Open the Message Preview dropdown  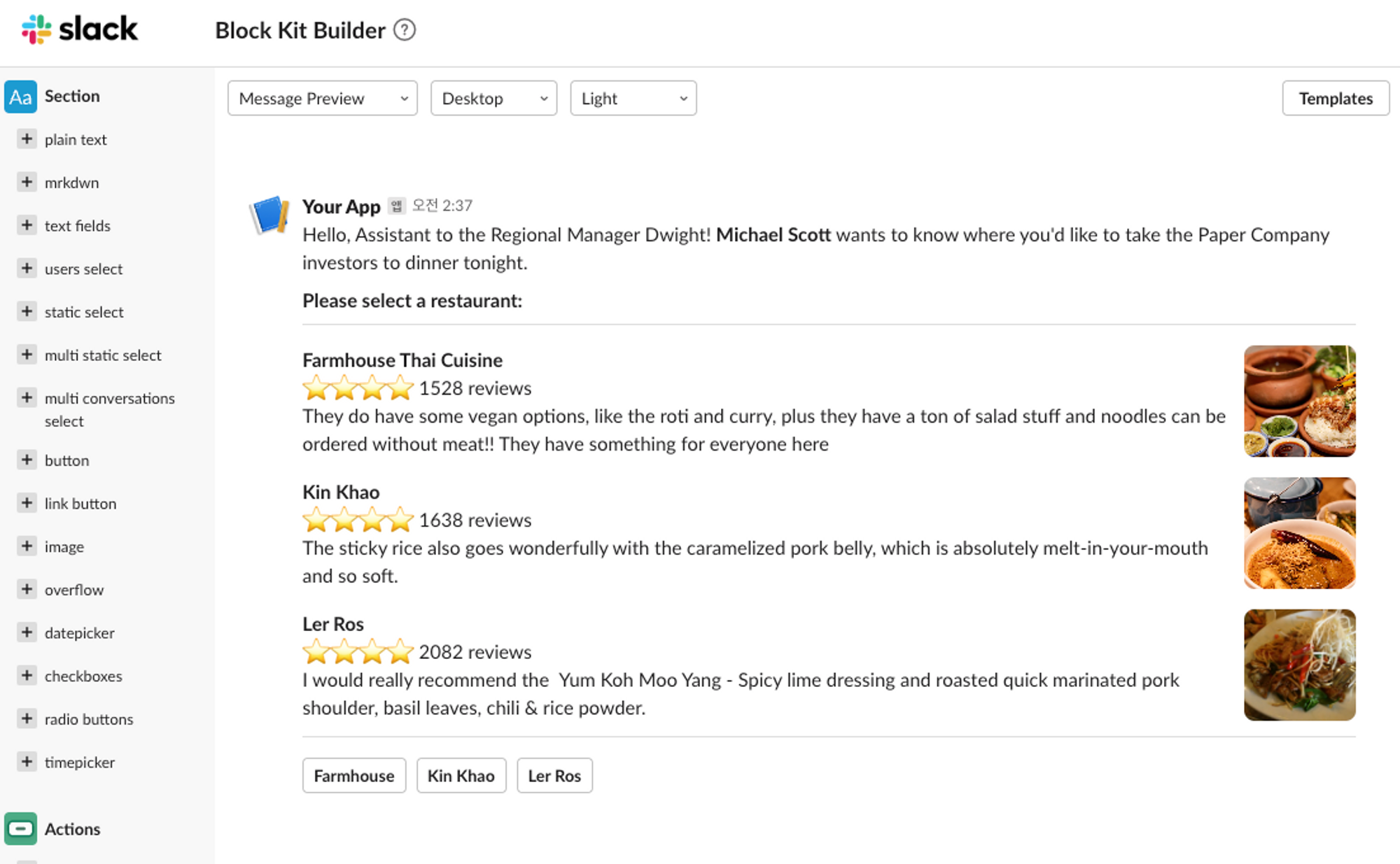[322, 99]
